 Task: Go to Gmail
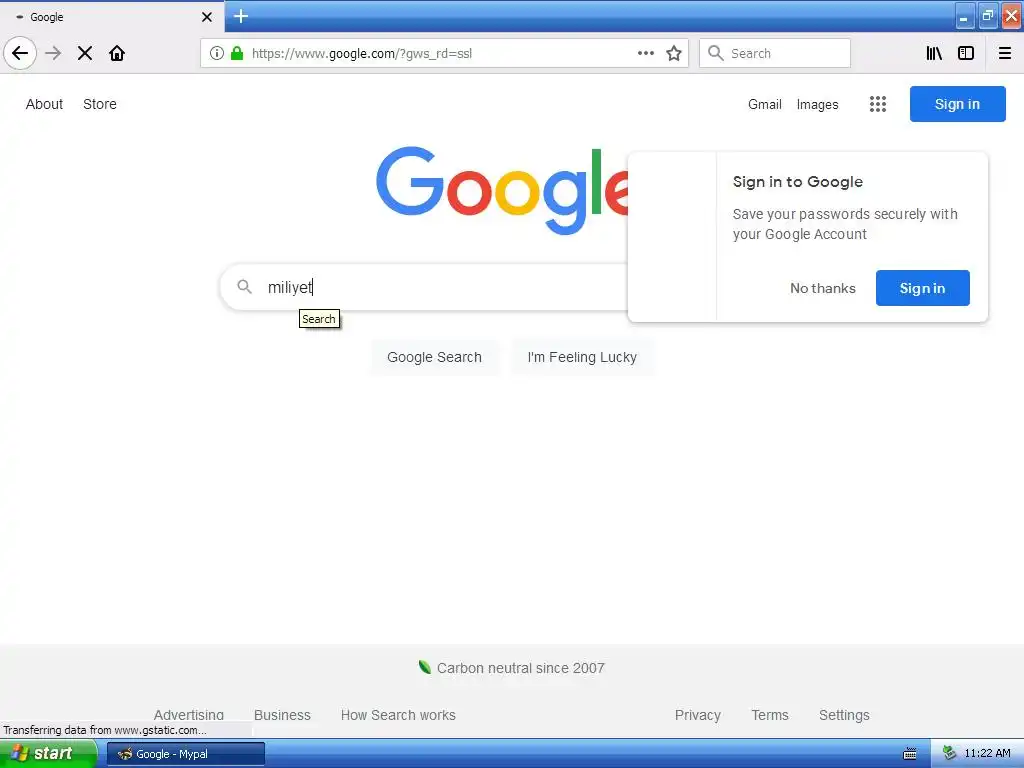(x=765, y=104)
